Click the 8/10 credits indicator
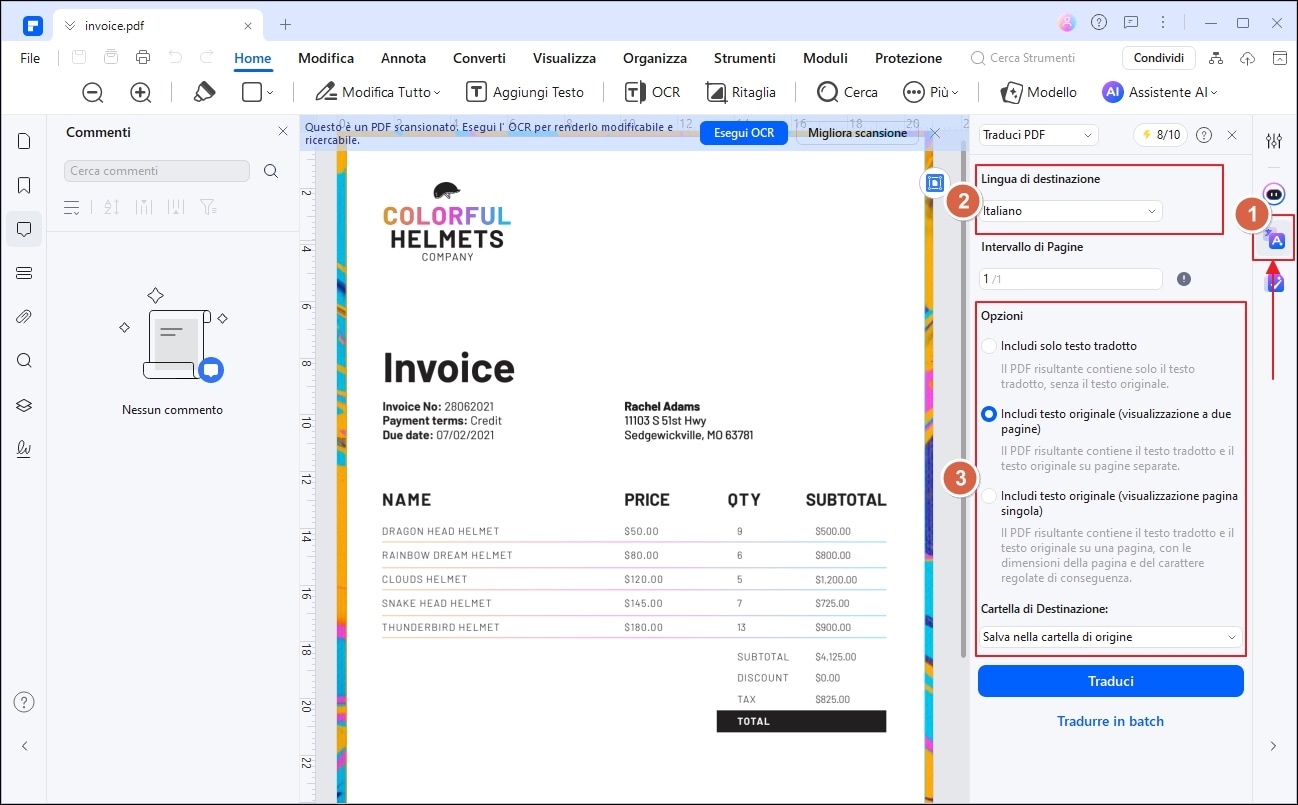 [x=1160, y=135]
